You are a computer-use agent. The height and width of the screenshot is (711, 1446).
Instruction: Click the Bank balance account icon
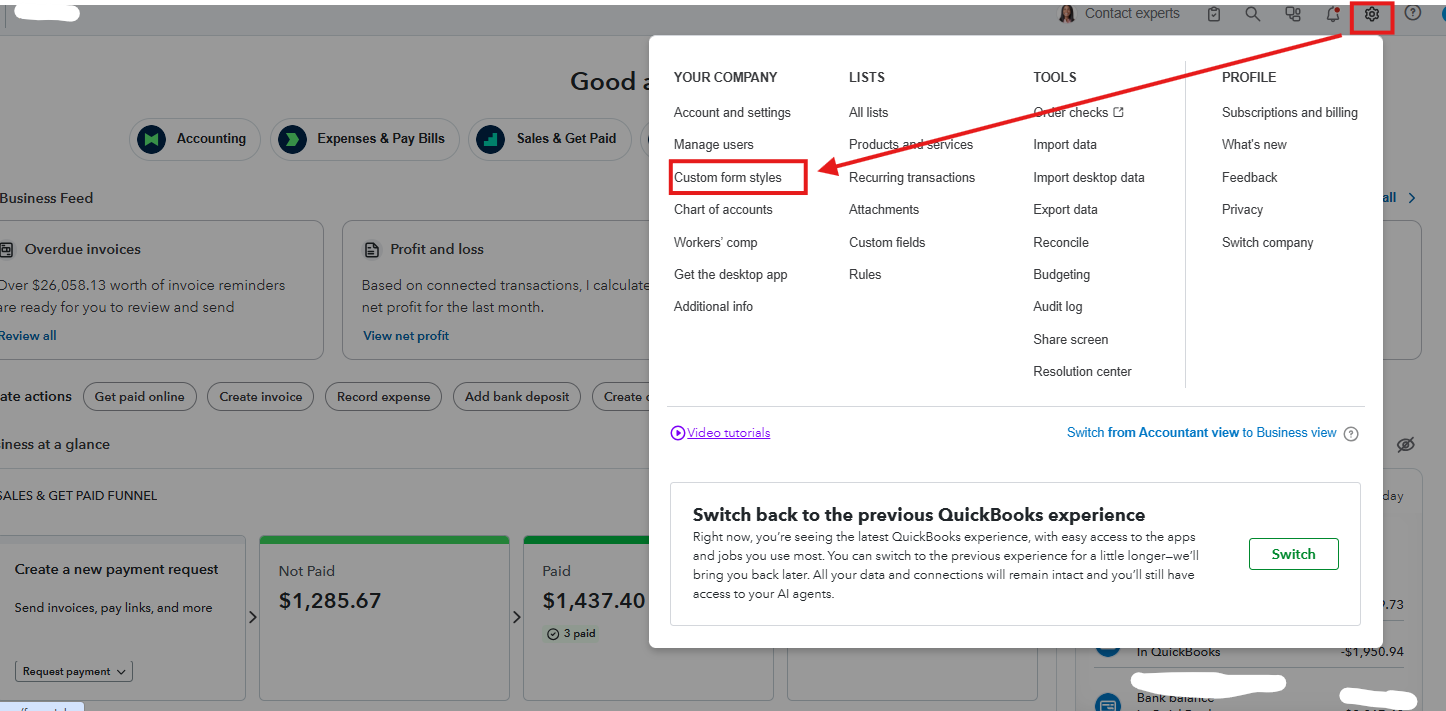pos(1108,703)
